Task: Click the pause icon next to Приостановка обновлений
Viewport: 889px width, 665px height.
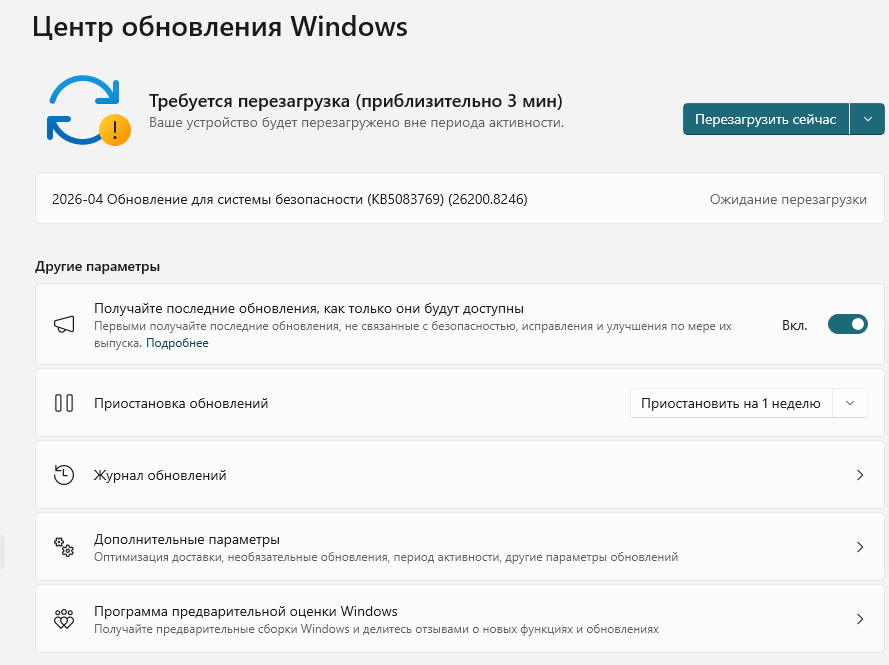Action: pos(62,403)
